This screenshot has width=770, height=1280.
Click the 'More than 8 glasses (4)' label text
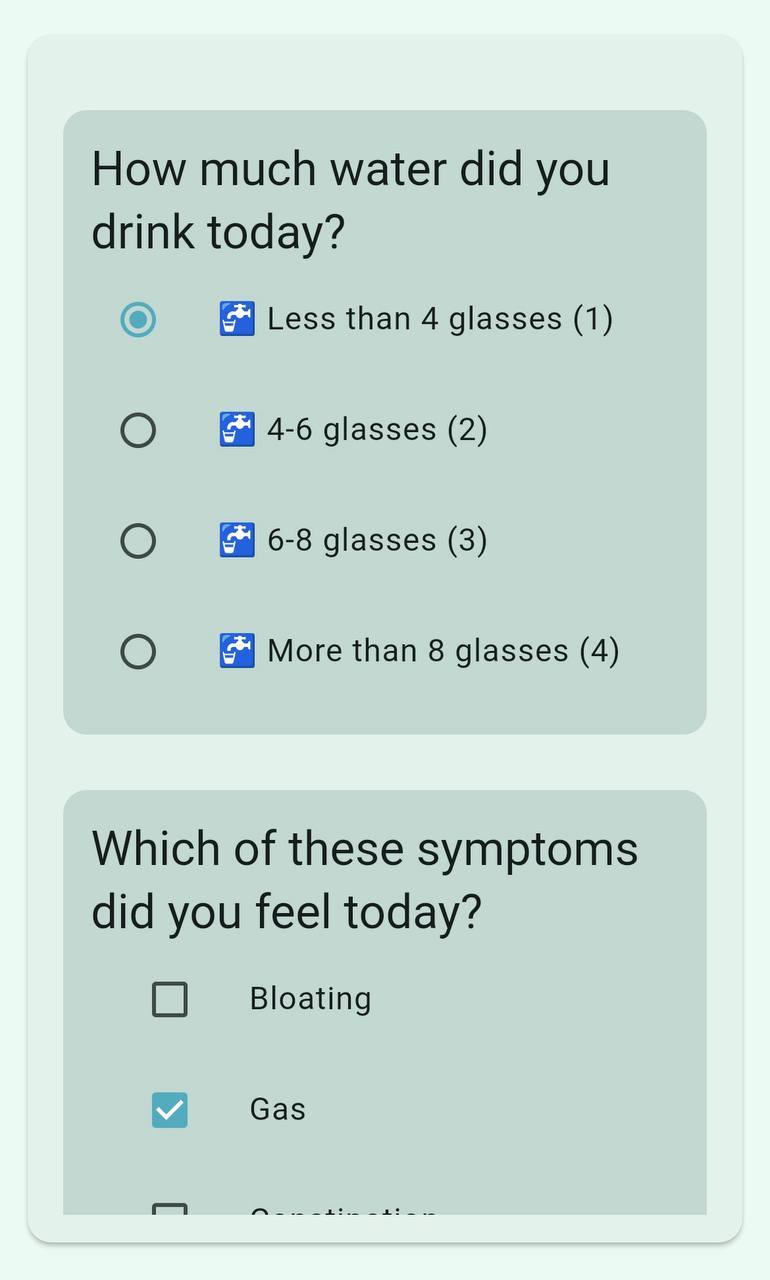coord(443,652)
